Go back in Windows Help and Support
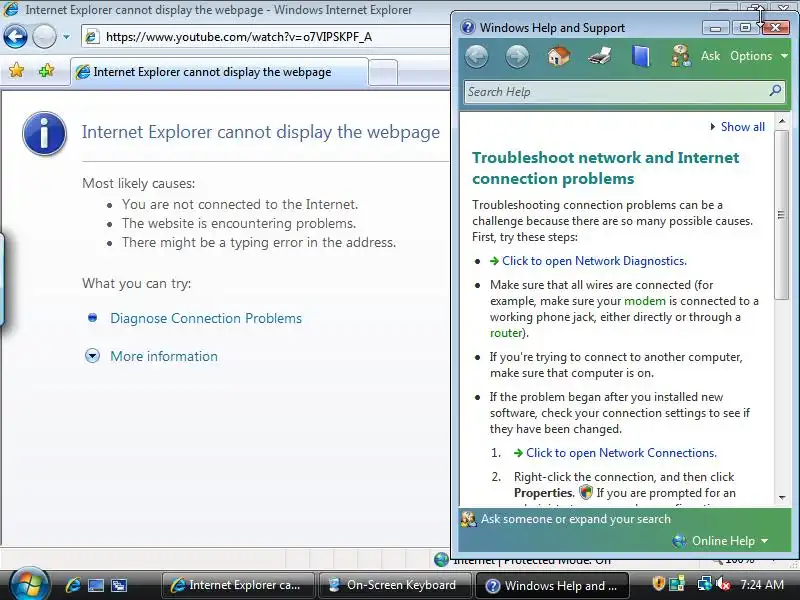The image size is (800, 600). click(477, 56)
